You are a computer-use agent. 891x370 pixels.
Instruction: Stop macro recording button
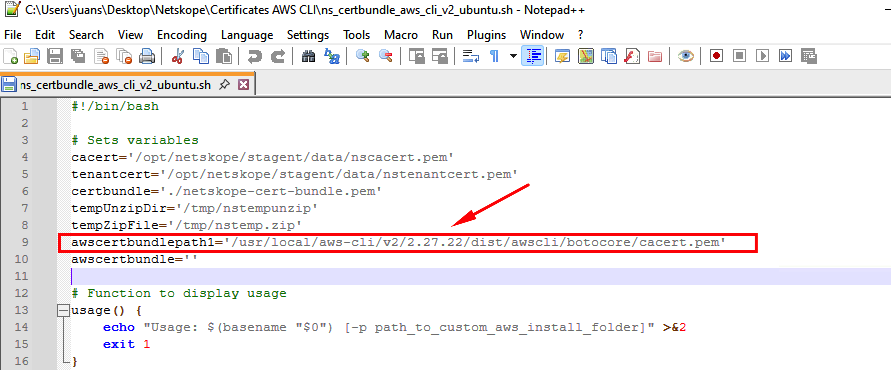click(739, 56)
